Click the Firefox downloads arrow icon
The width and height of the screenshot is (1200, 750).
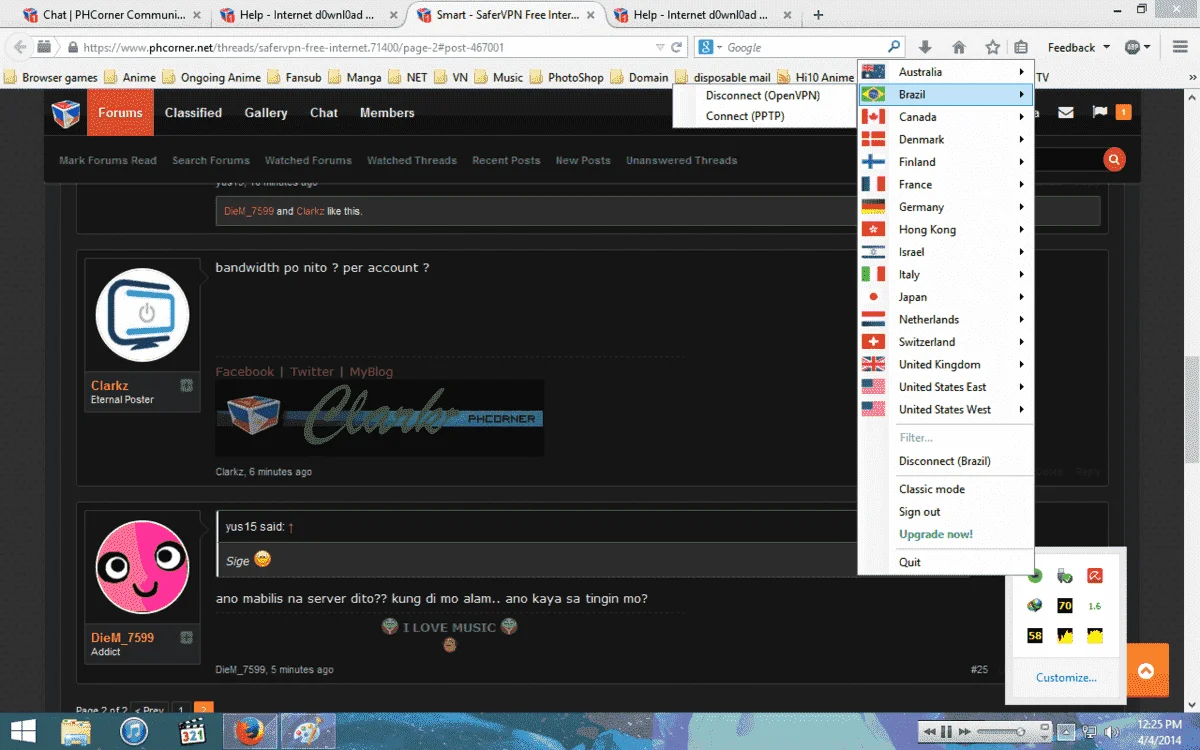[925, 47]
